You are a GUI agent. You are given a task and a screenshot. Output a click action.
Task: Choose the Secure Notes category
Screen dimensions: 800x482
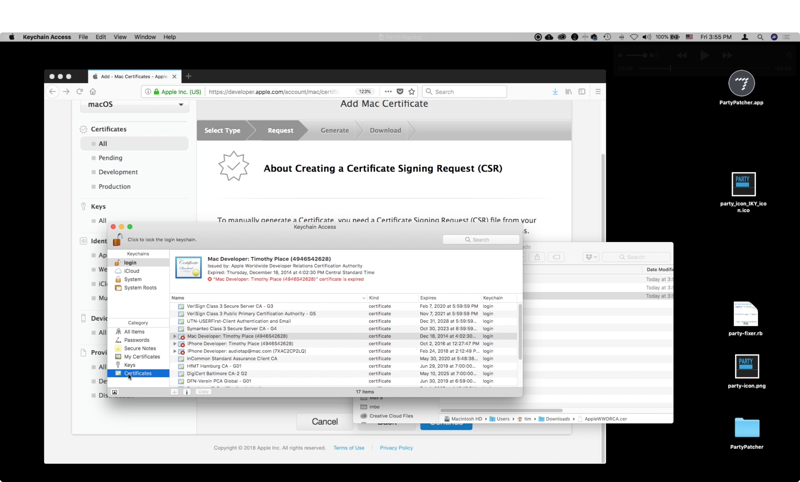(138, 348)
